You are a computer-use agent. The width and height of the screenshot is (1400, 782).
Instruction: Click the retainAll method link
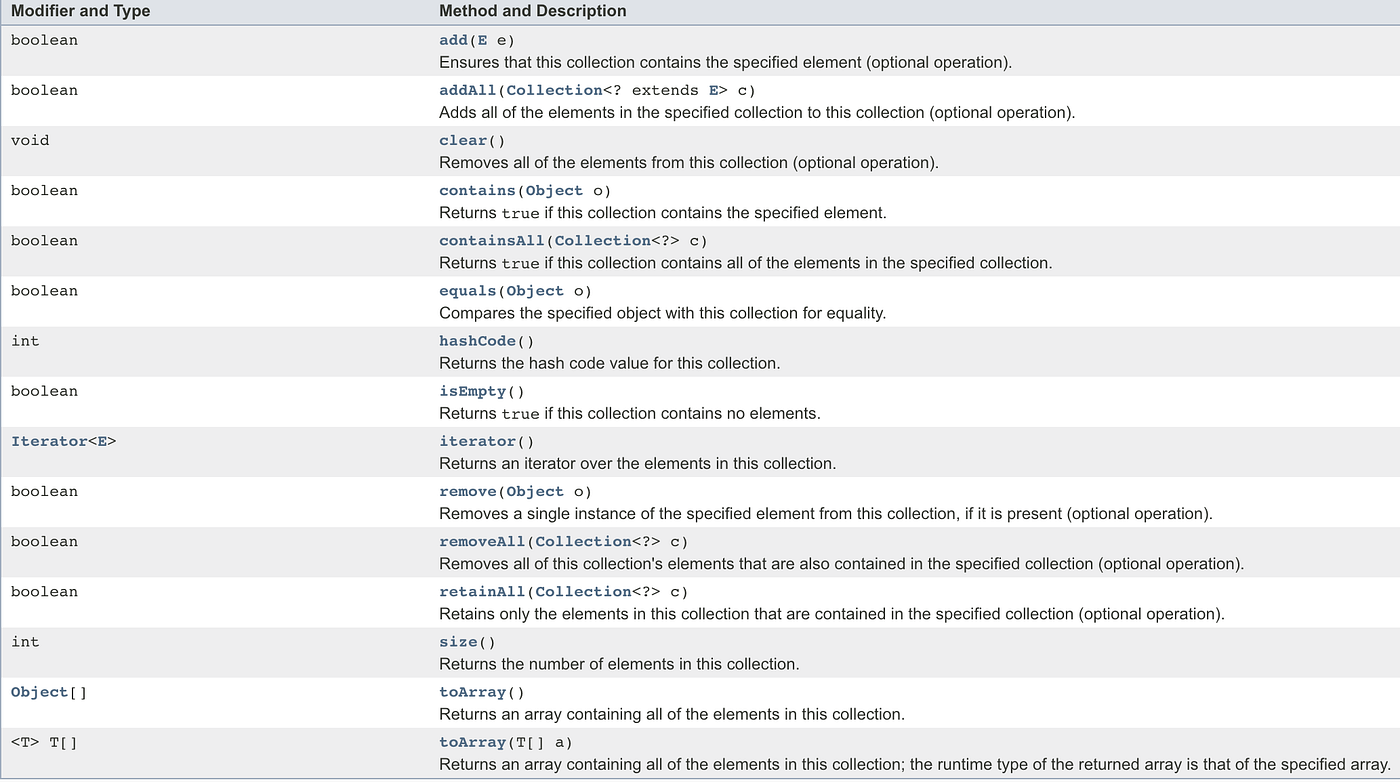click(481, 591)
